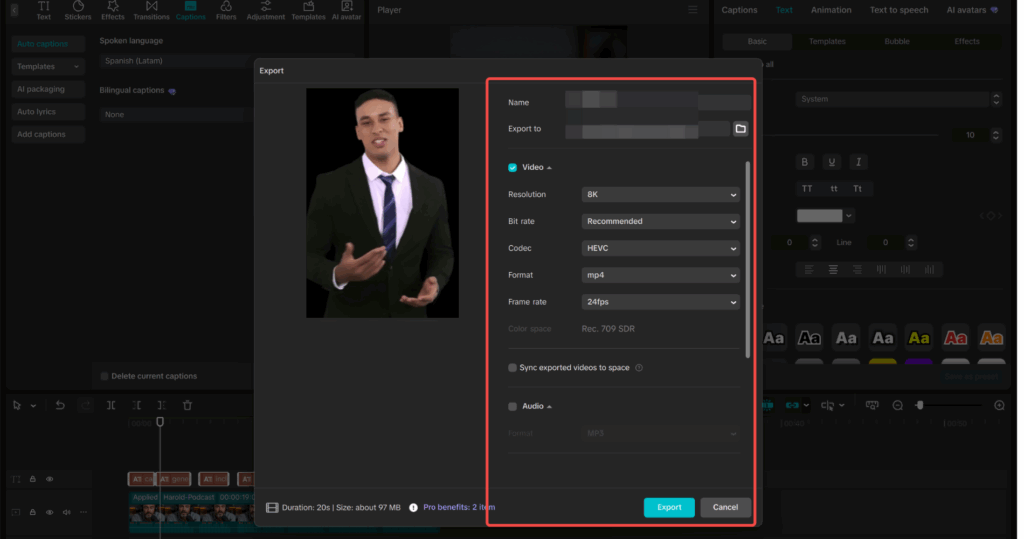Click the info icon beside Sync exported videos
Viewport: 1024px width, 539px height.
(639, 368)
